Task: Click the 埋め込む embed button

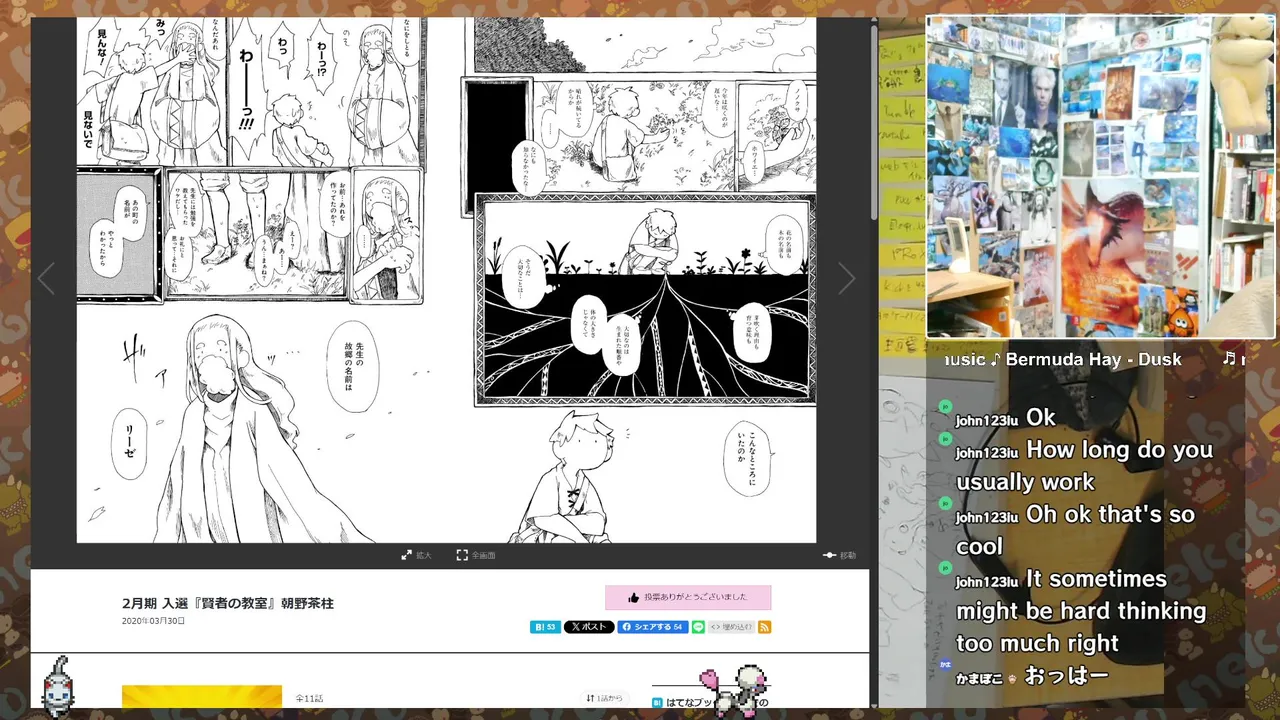Action: (731, 627)
